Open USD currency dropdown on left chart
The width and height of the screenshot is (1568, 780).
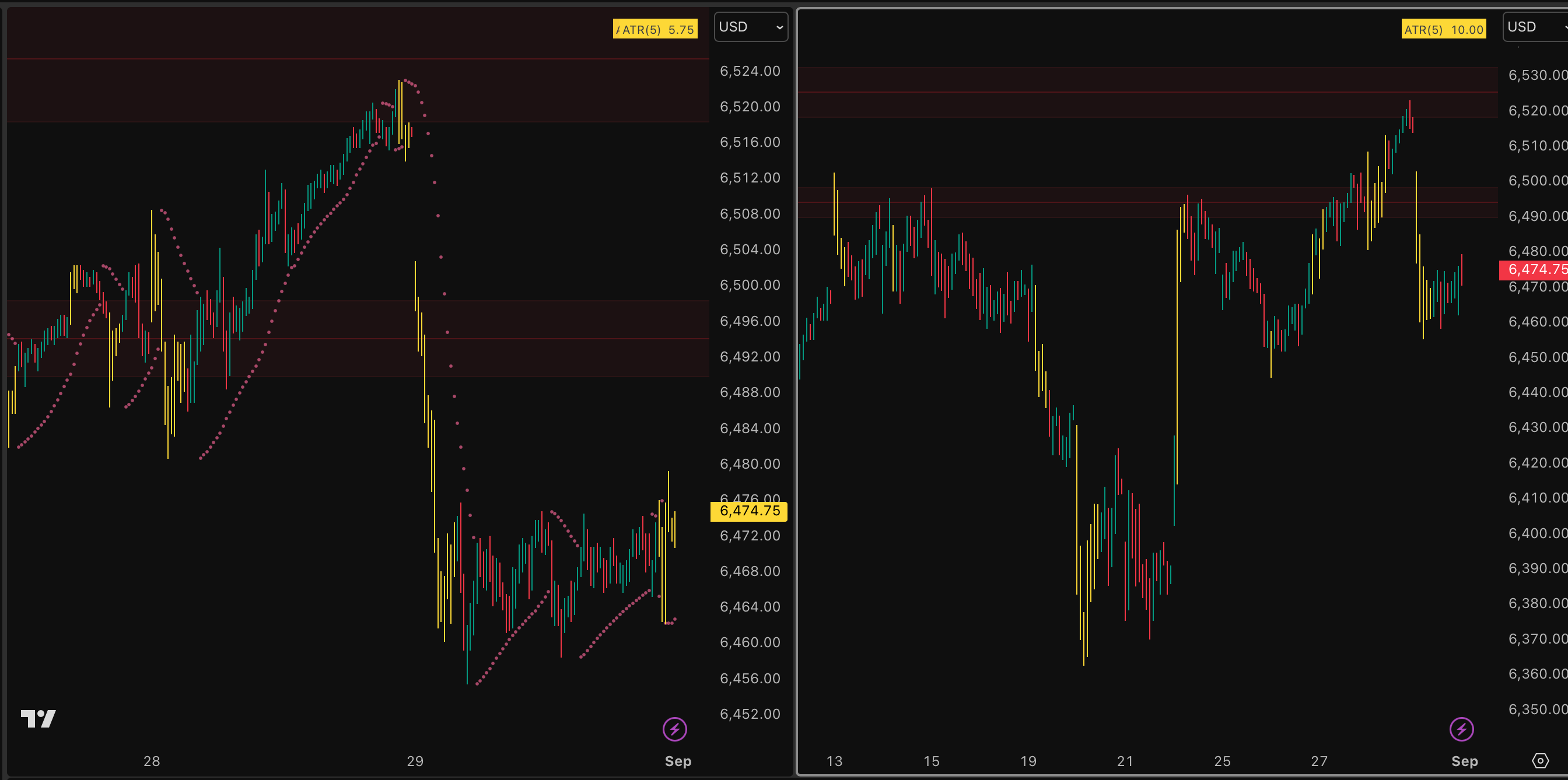pyautogui.click(x=751, y=27)
